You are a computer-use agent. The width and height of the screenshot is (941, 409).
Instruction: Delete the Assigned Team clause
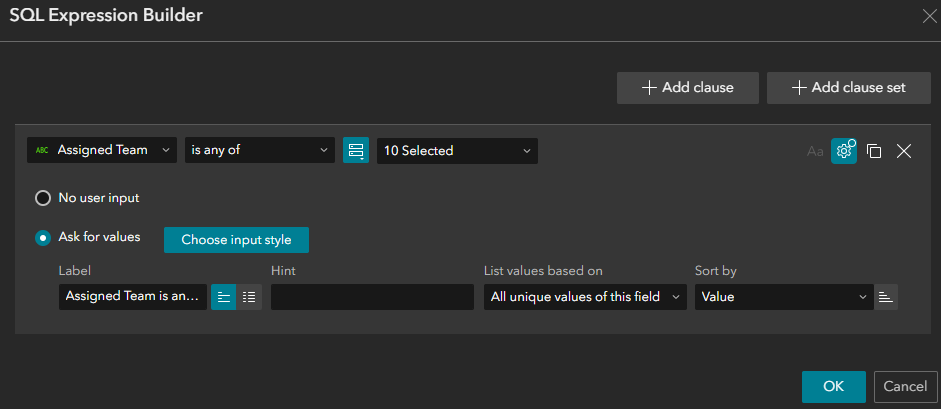coord(904,151)
